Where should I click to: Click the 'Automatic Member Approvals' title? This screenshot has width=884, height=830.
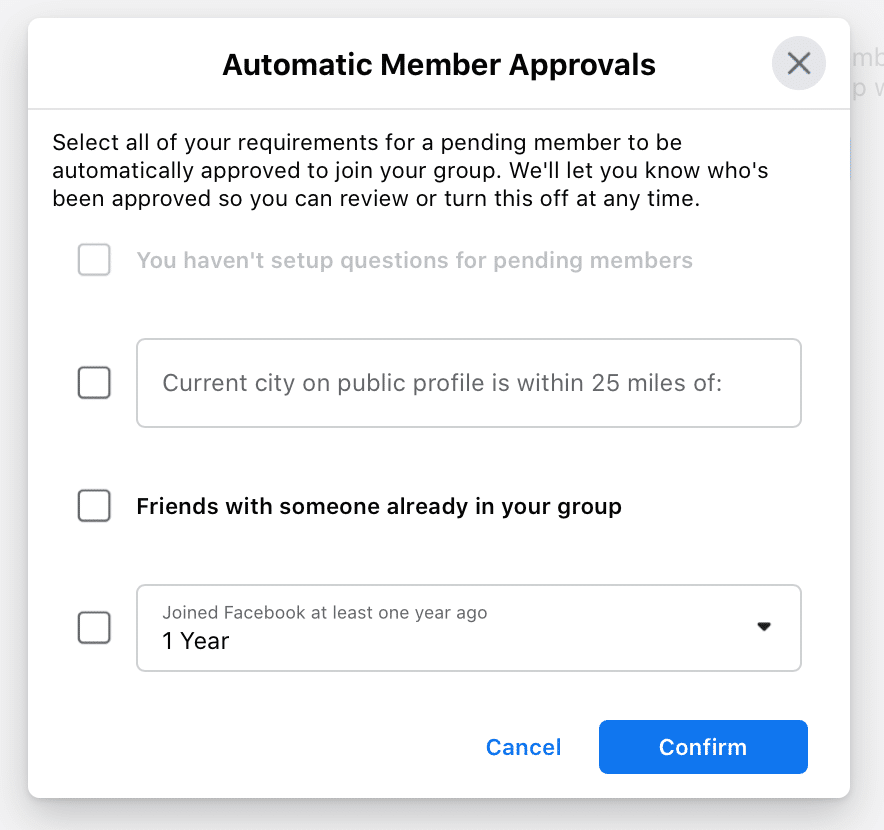pos(439,65)
